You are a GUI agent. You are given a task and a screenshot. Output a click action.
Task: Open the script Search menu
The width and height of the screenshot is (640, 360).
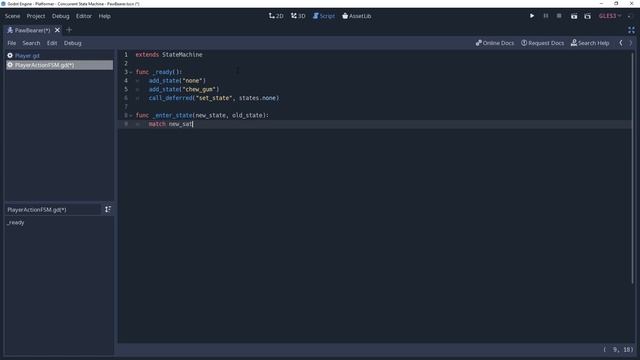click(x=31, y=43)
